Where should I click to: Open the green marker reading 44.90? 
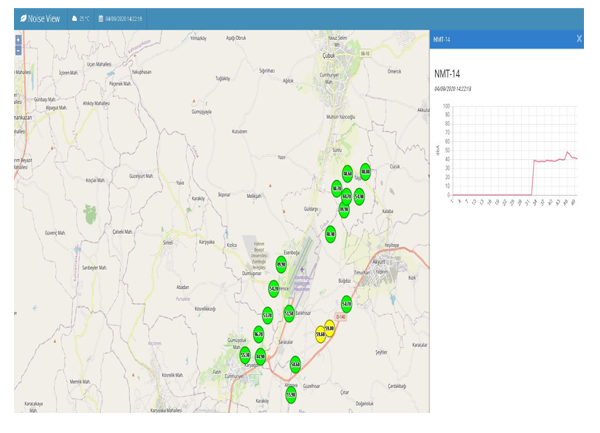pyautogui.click(x=260, y=357)
